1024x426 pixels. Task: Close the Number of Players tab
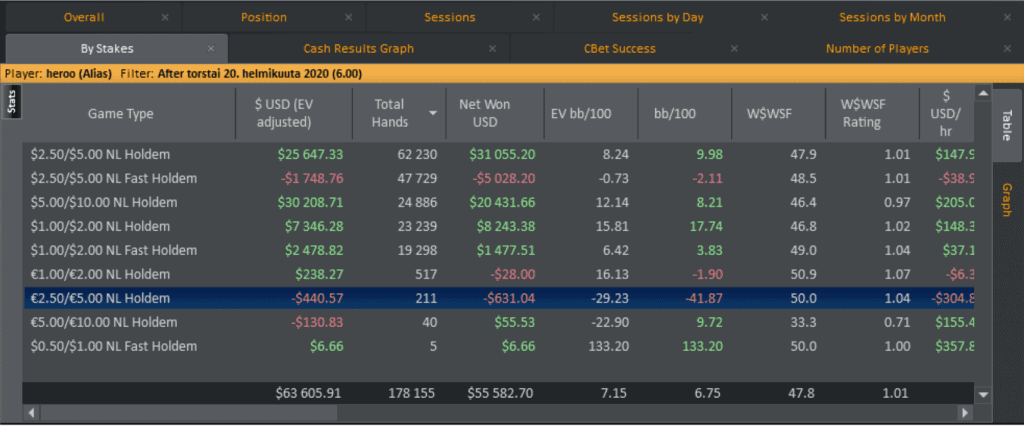pyautogui.click(x=1008, y=48)
